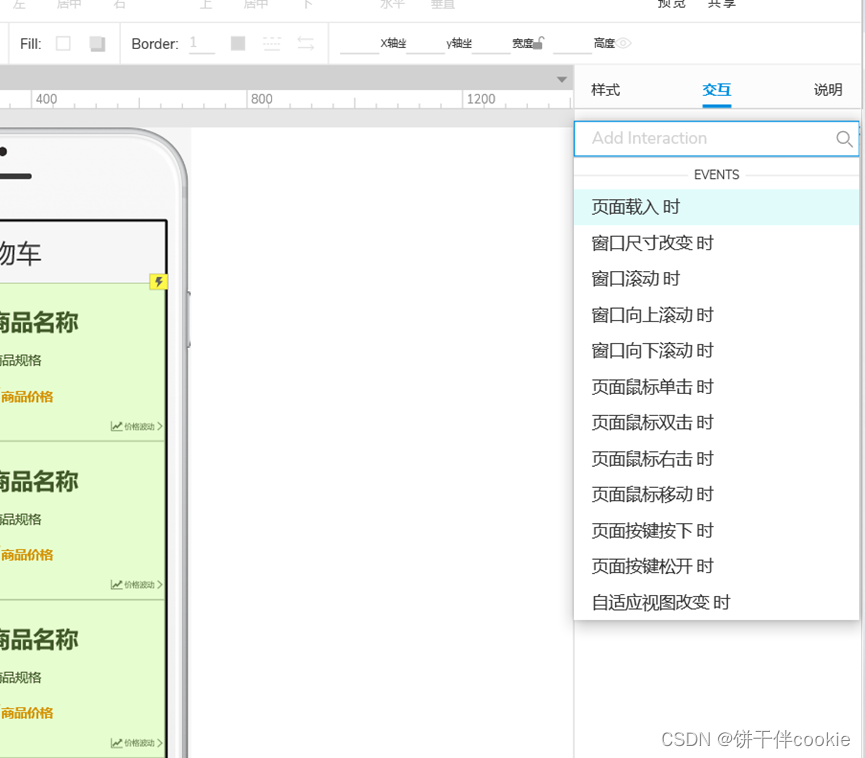This screenshot has width=865, height=758.
Task: Select the 自适应视图改变 时 event
Action: pos(716,602)
